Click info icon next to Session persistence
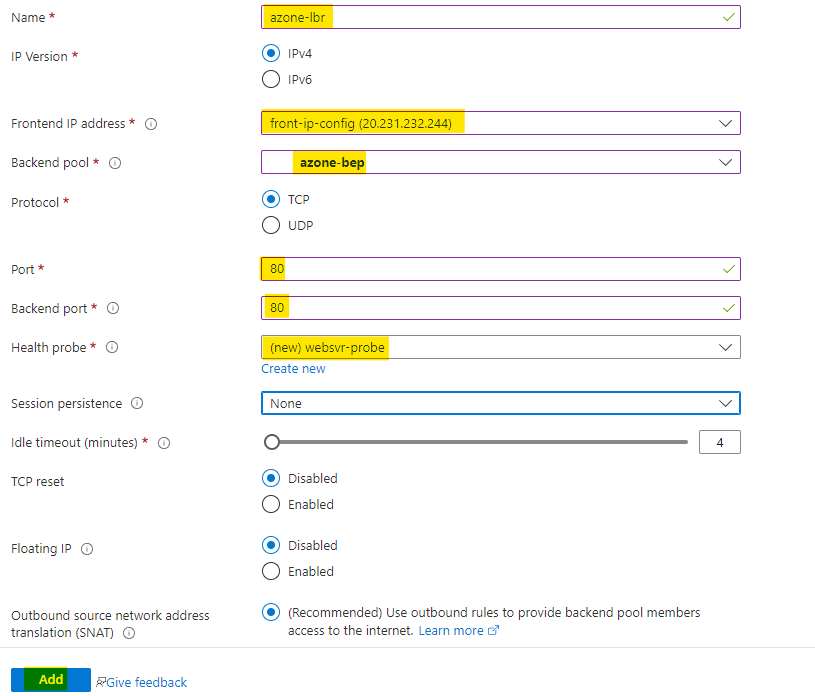 [137, 404]
